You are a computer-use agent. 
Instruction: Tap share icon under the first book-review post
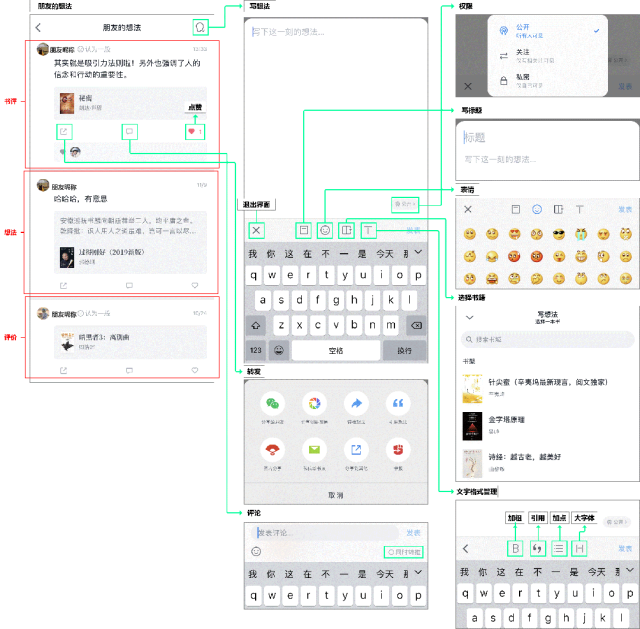[64, 132]
